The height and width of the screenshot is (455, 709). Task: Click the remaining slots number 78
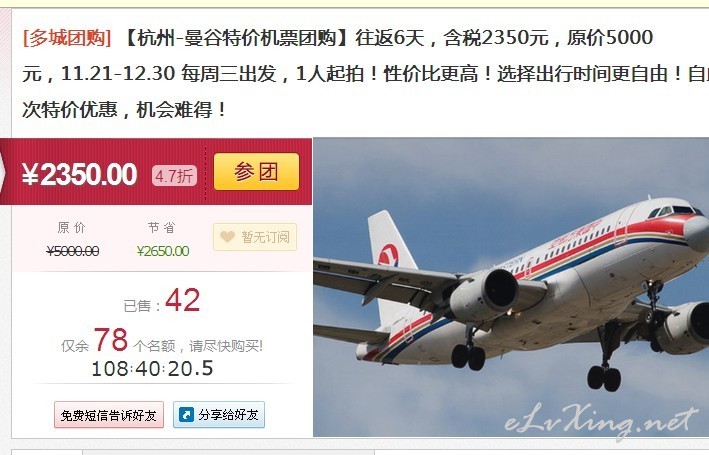coord(111,340)
